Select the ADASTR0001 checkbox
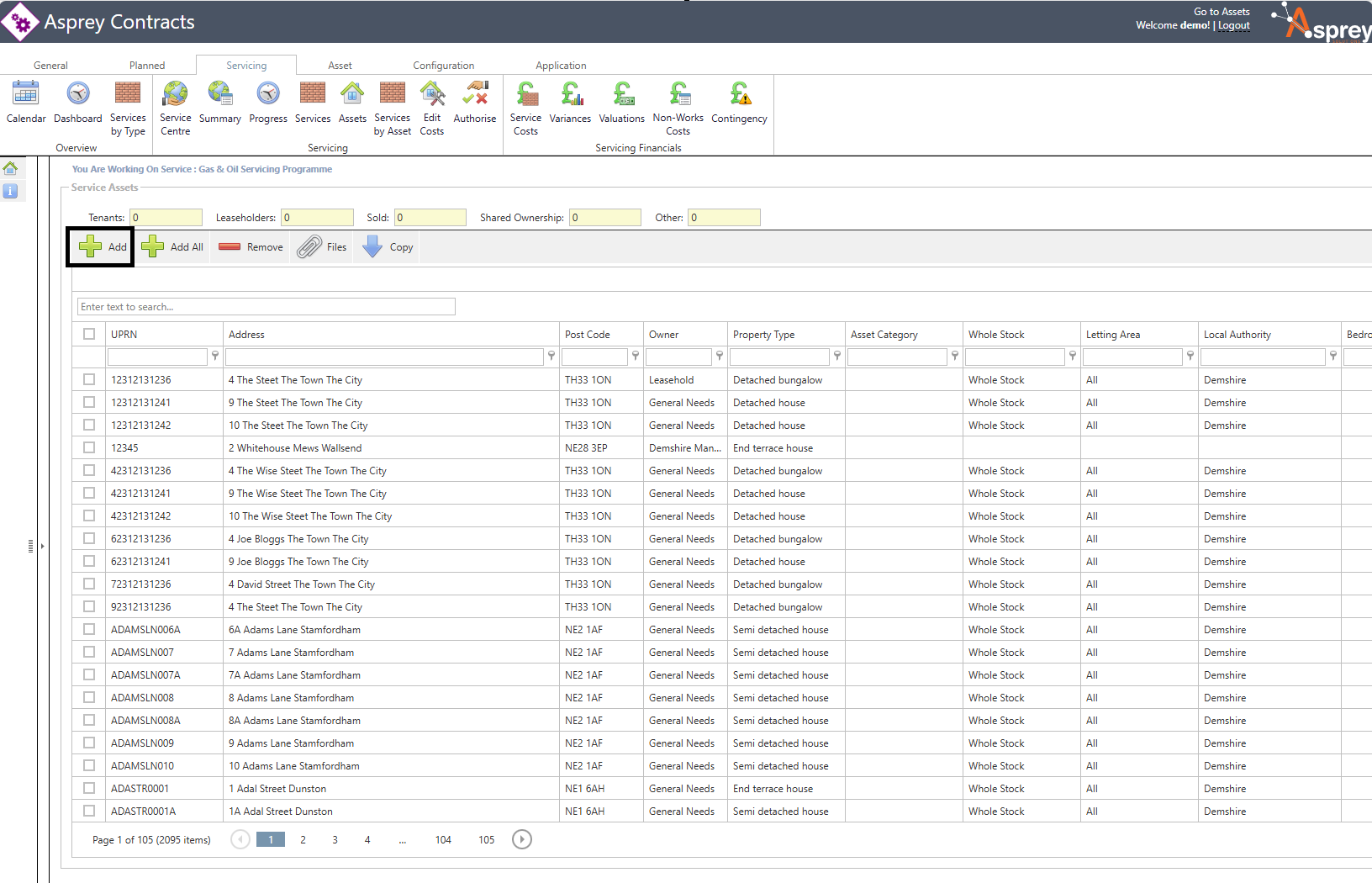 89,788
